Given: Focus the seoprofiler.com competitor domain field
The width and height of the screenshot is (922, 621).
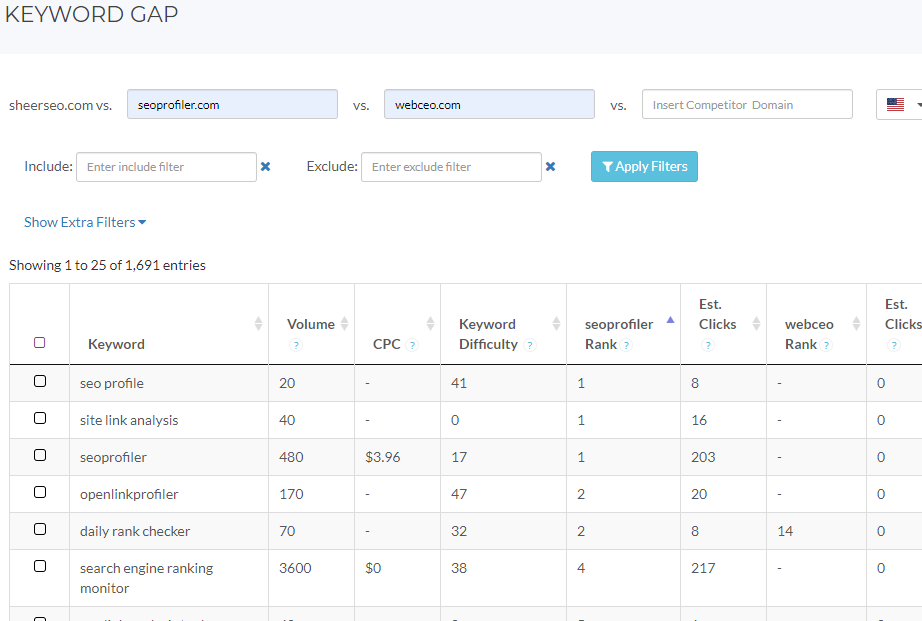Looking at the screenshot, I should 232,104.
